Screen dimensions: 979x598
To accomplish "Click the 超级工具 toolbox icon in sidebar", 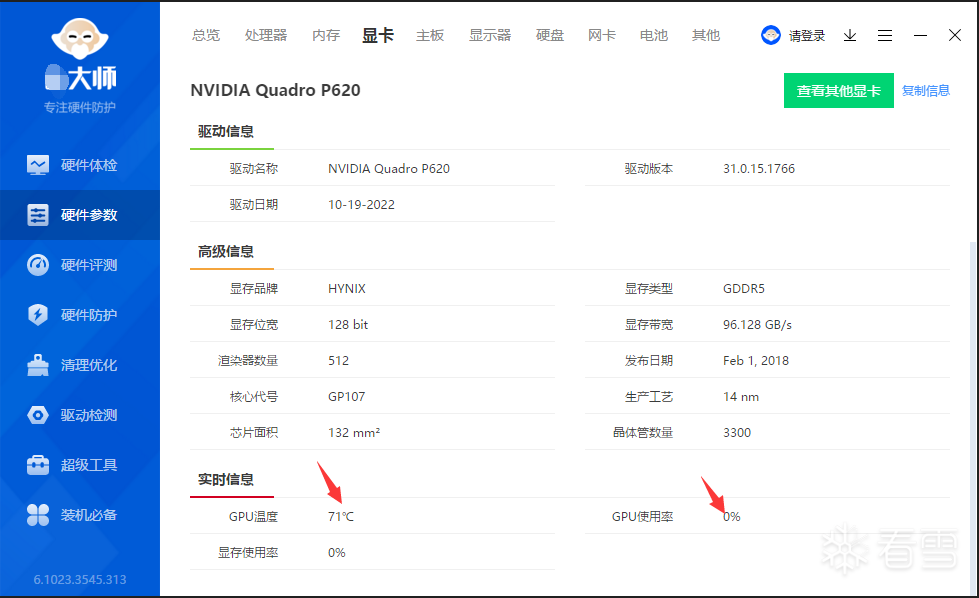I will [37, 465].
